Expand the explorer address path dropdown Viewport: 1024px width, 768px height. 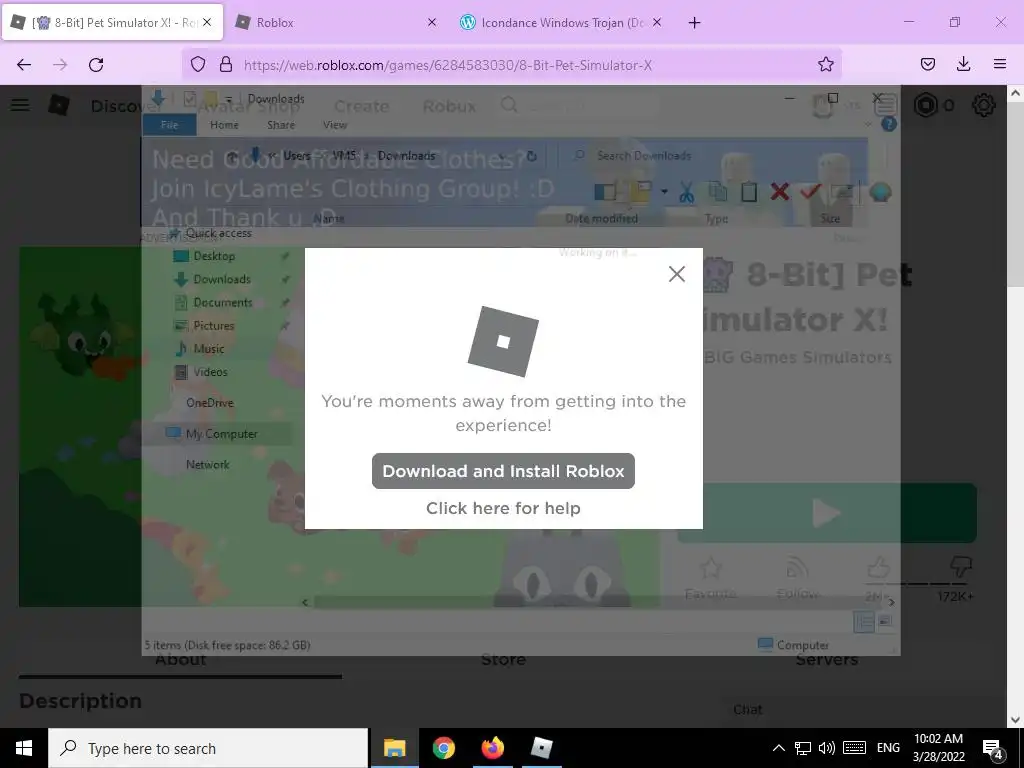tap(502, 156)
